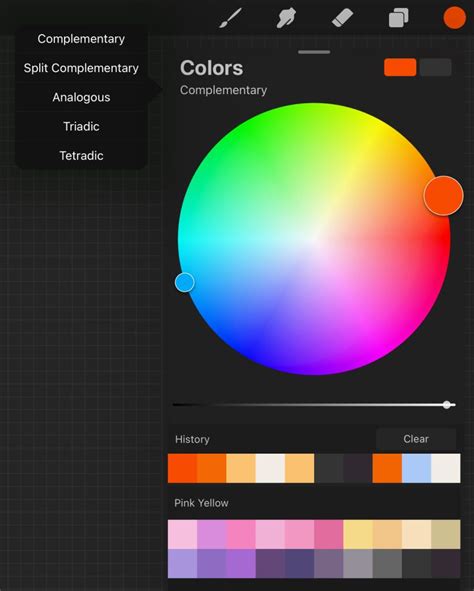474x591 pixels.
Task: Pick medium gray eighth bottom-row swatch
Action: 387,564
